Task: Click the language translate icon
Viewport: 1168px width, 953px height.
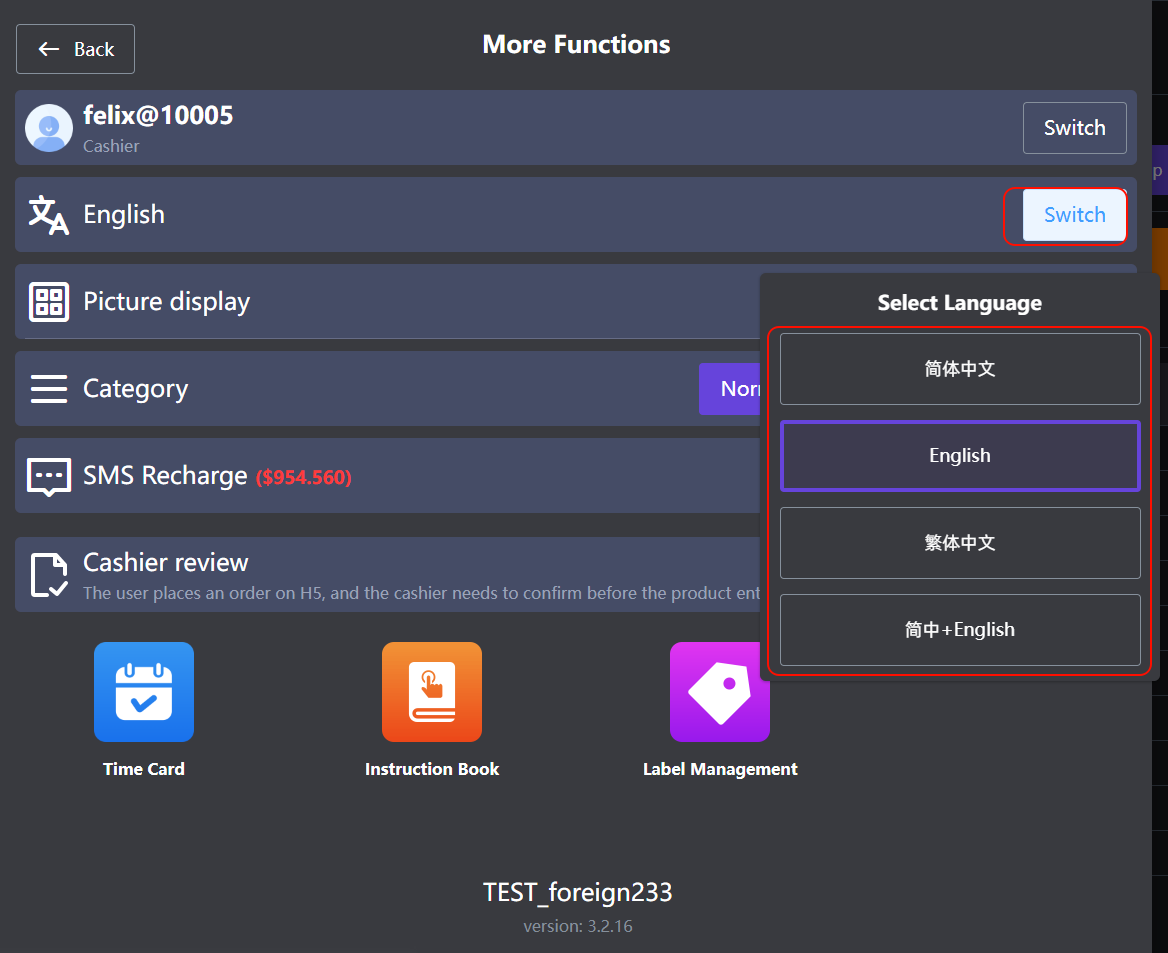Action: pyautogui.click(x=48, y=215)
